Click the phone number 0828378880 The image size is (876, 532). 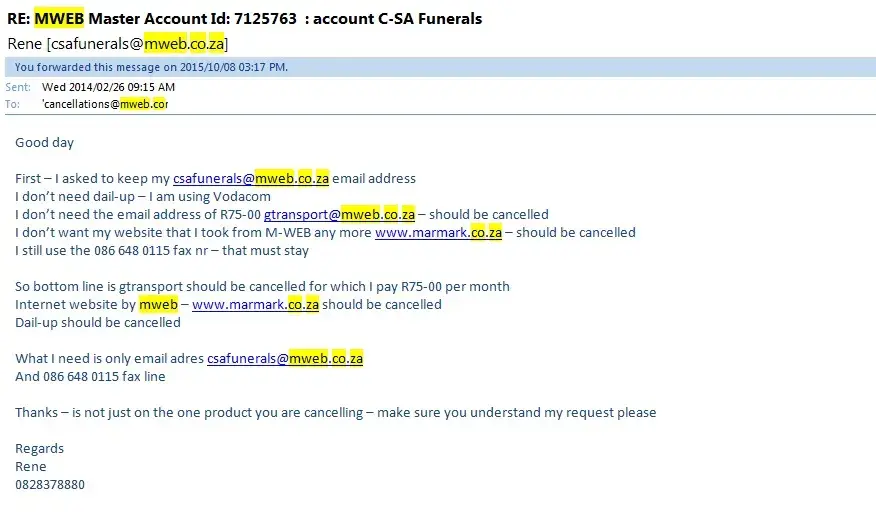[50, 484]
